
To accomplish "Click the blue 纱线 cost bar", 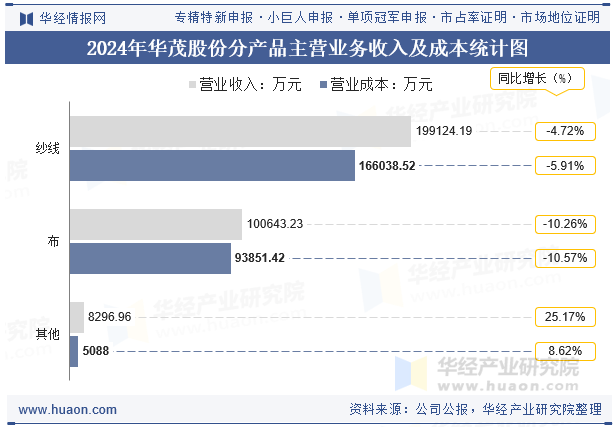I will click(x=212, y=165).
